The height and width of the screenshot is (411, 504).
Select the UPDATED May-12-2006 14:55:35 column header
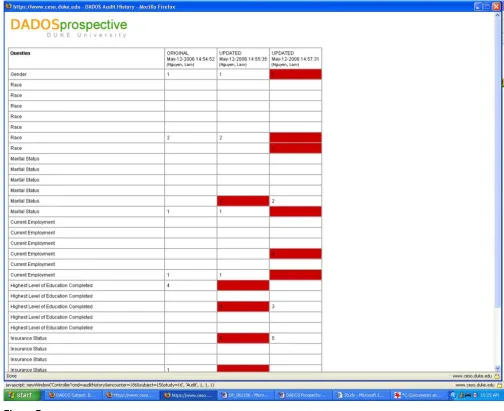(x=243, y=58)
